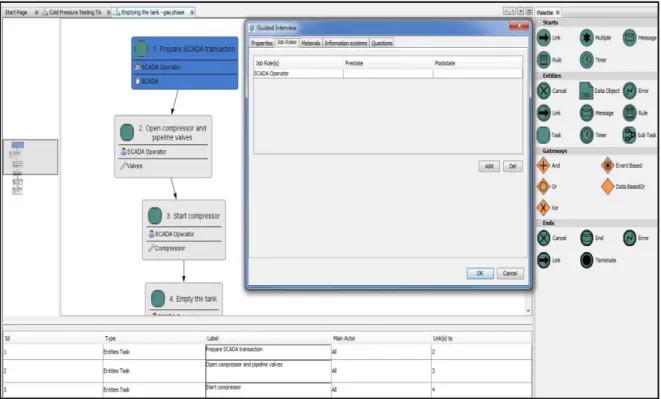
Task: Select the Error icon under Entities
Action: point(629,91)
